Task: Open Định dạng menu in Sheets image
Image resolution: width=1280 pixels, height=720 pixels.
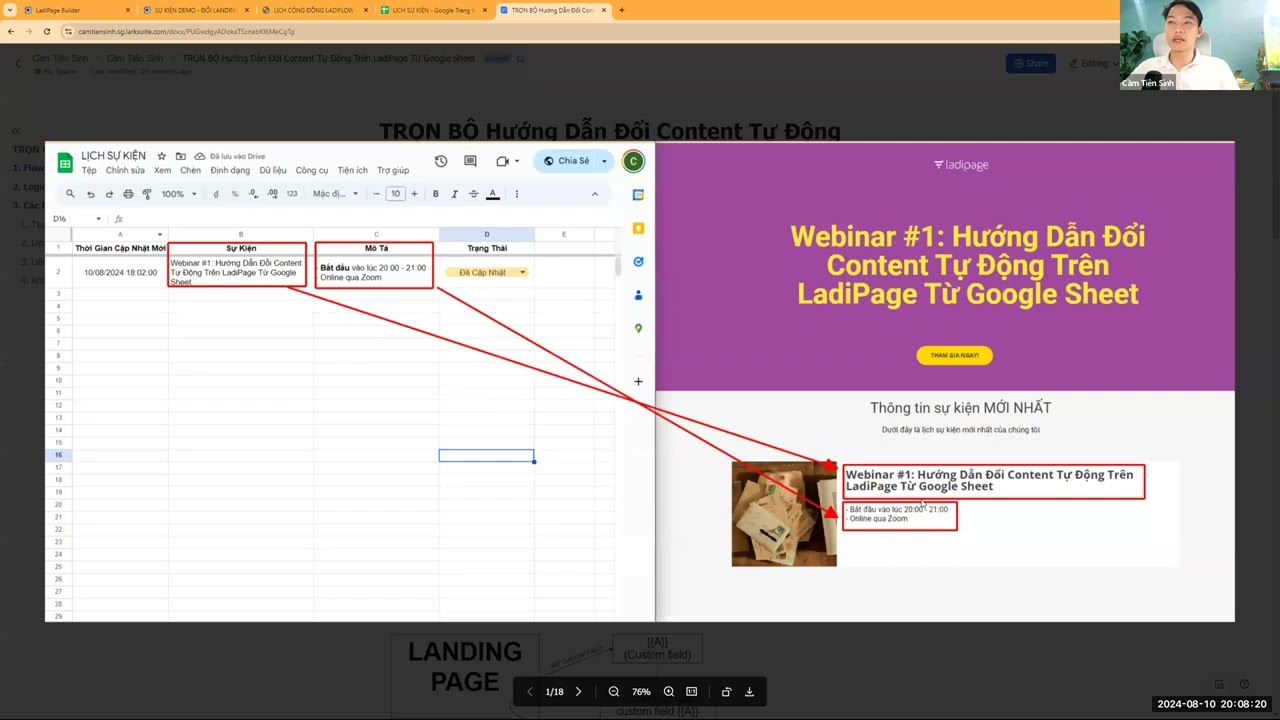Action: pos(230,171)
